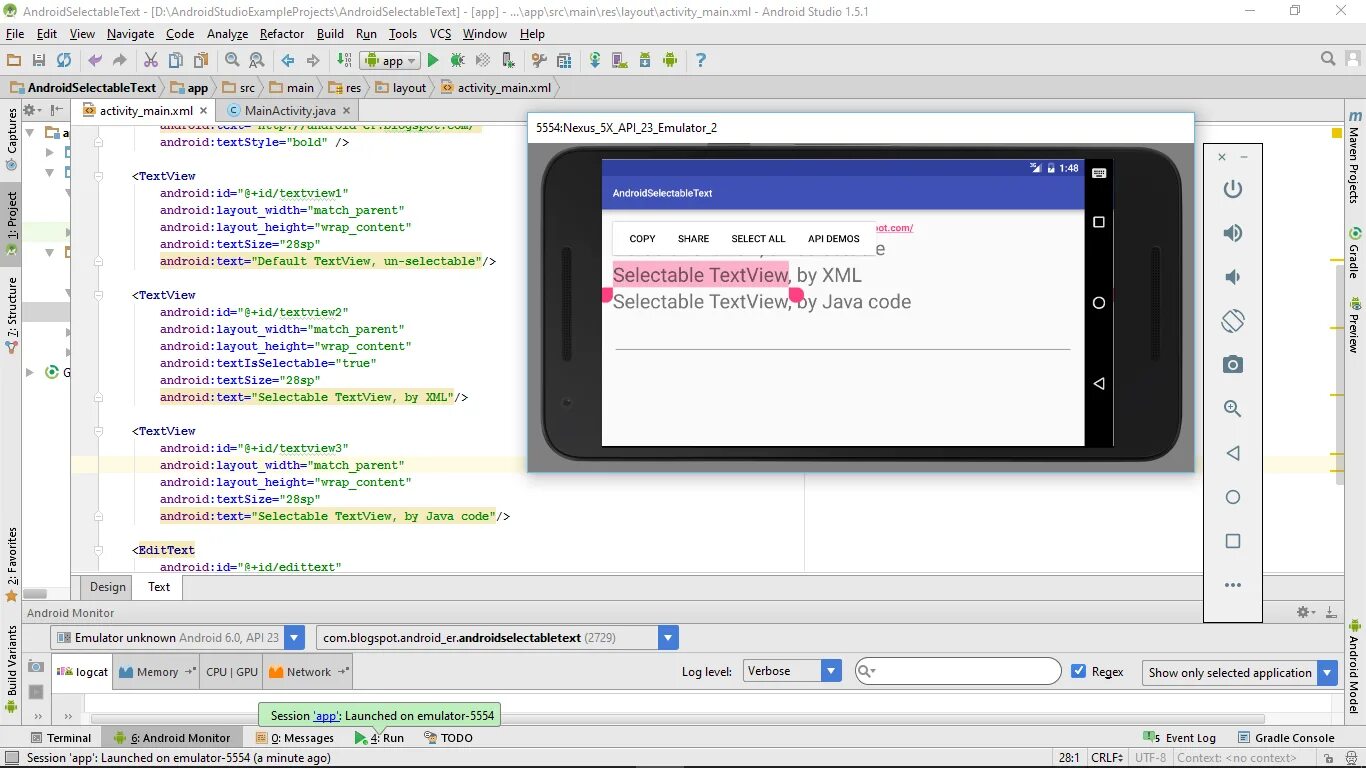This screenshot has height=768, width=1366.
Task: Click the navigate Back arrow in toolbar
Action: click(x=287, y=60)
